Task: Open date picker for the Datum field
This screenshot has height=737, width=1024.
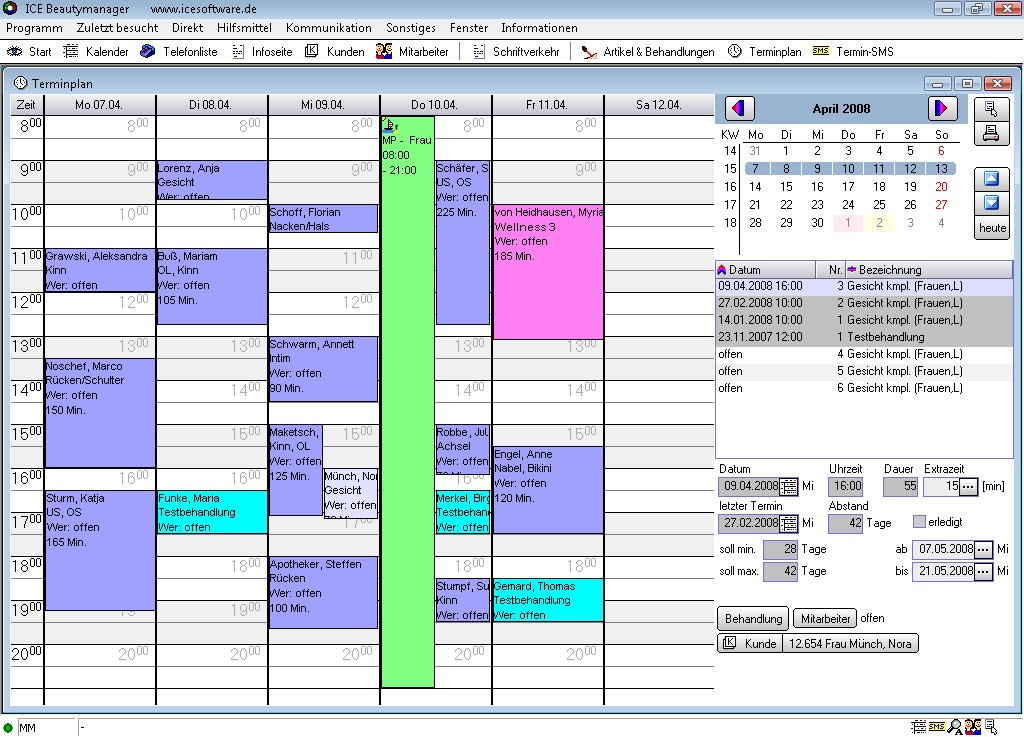Action: pyautogui.click(x=788, y=487)
